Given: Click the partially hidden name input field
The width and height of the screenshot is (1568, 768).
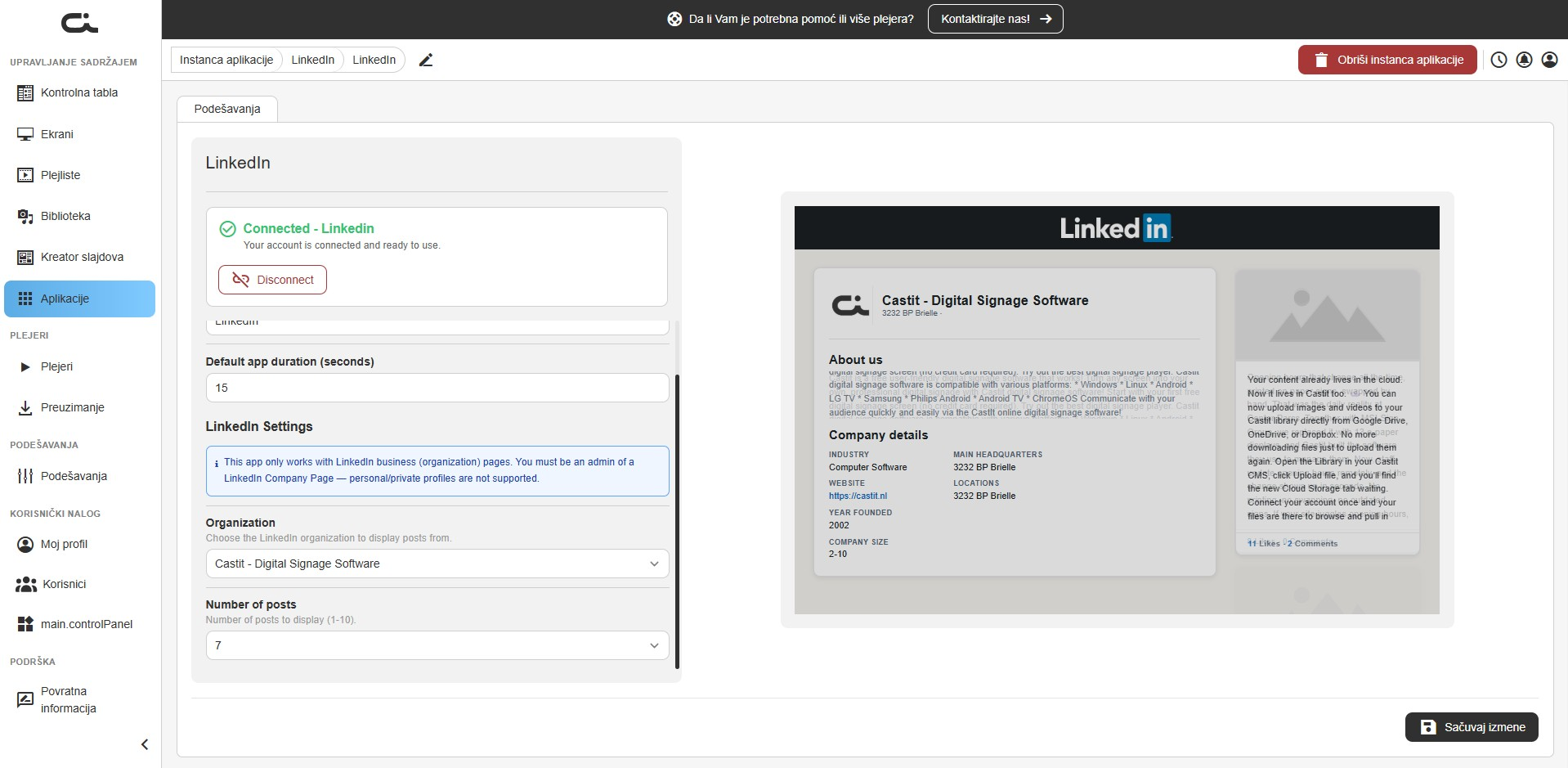Looking at the screenshot, I should tap(437, 326).
